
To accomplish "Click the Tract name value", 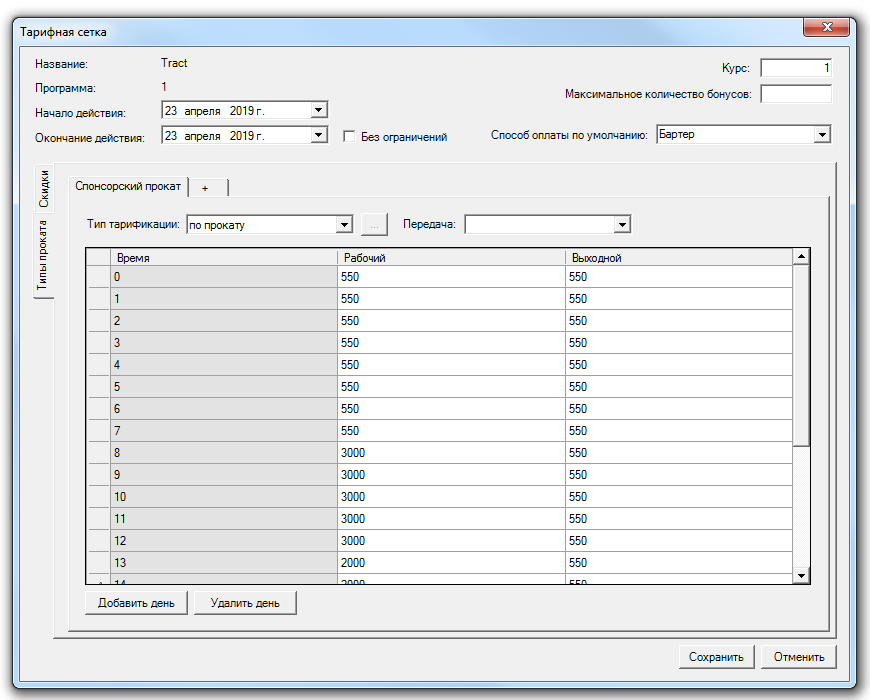I will click(174, 63).
